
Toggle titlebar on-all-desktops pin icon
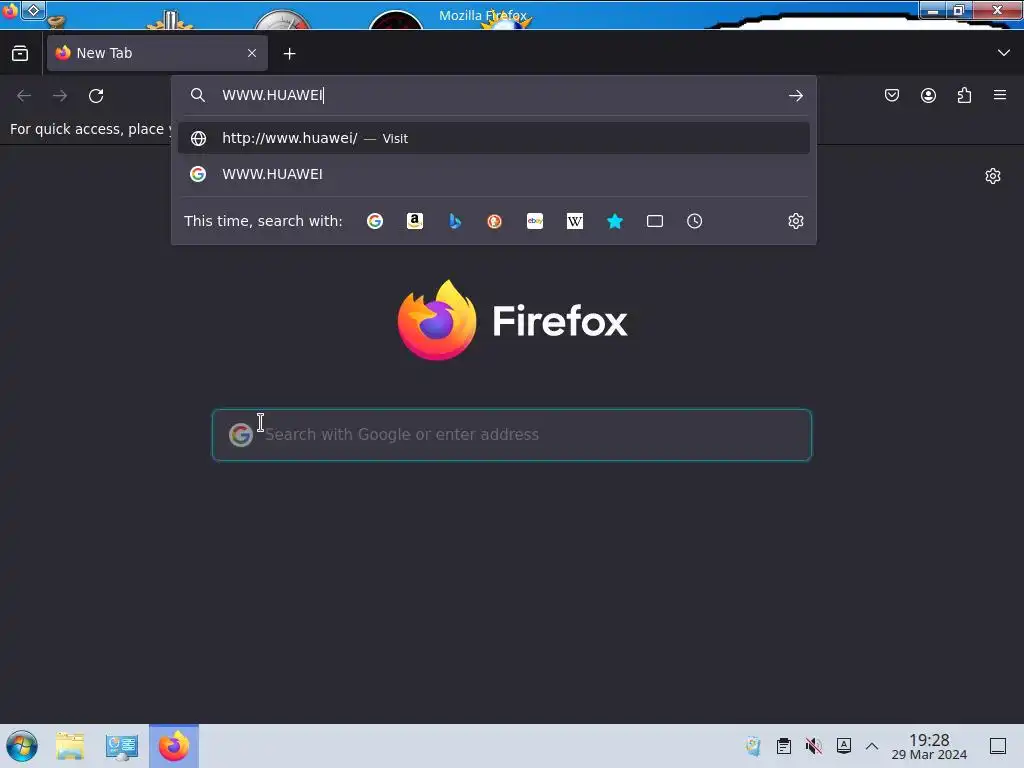(x=33, y=10)
